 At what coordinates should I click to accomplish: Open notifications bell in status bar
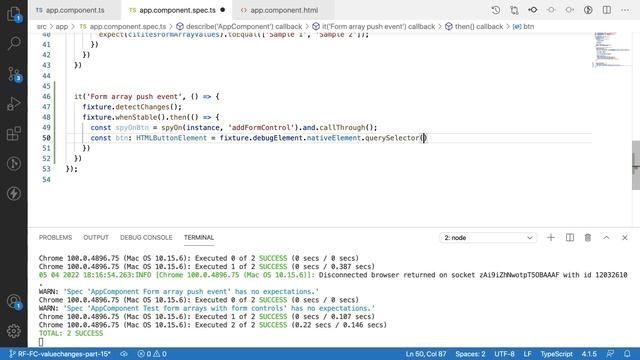click(627, 354)
